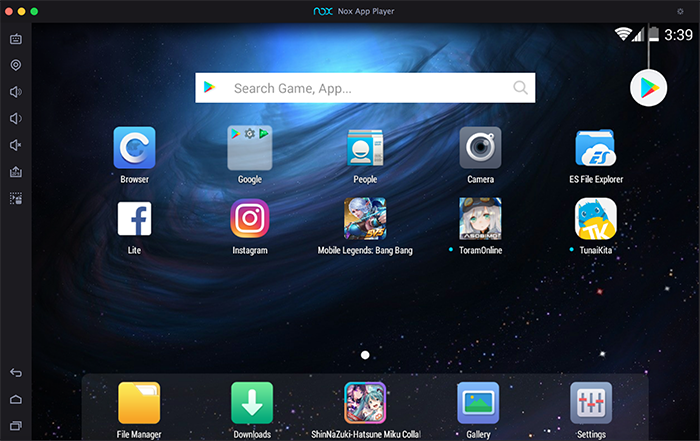Mute sound with the sidebar icon
Viewport: 700px width, 441px height.
(16, 145)
